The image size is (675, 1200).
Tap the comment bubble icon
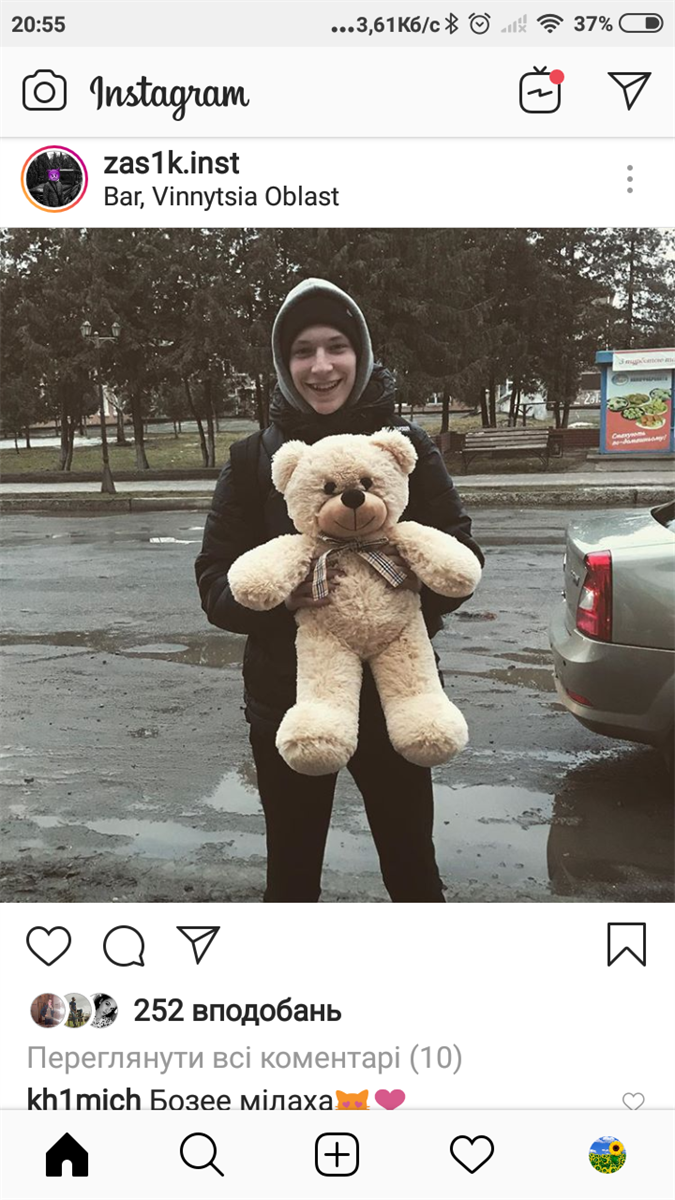coord(124,945)
